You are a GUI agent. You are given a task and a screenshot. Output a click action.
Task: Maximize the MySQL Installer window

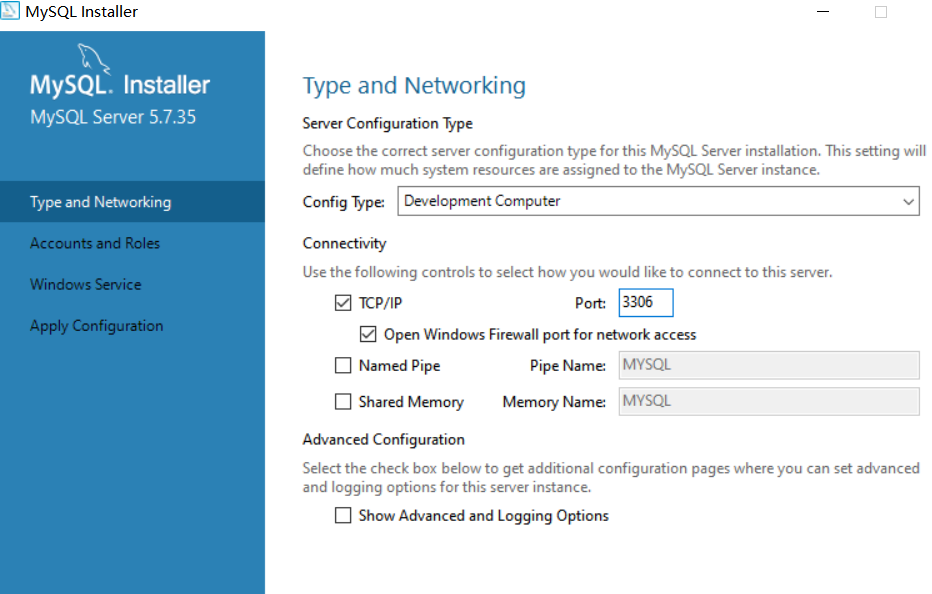coord(881,12)
